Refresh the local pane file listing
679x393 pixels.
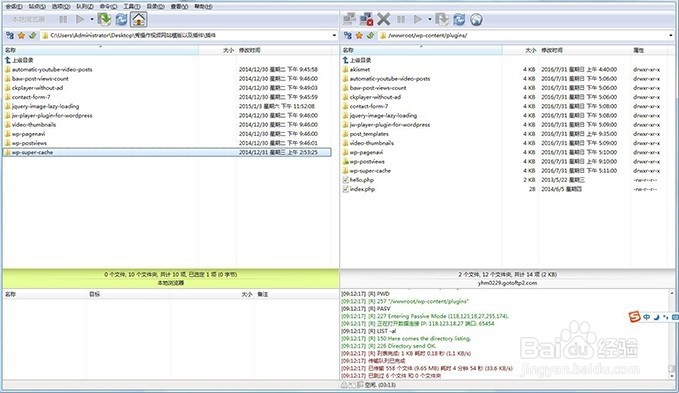click(x=121, y=19)
